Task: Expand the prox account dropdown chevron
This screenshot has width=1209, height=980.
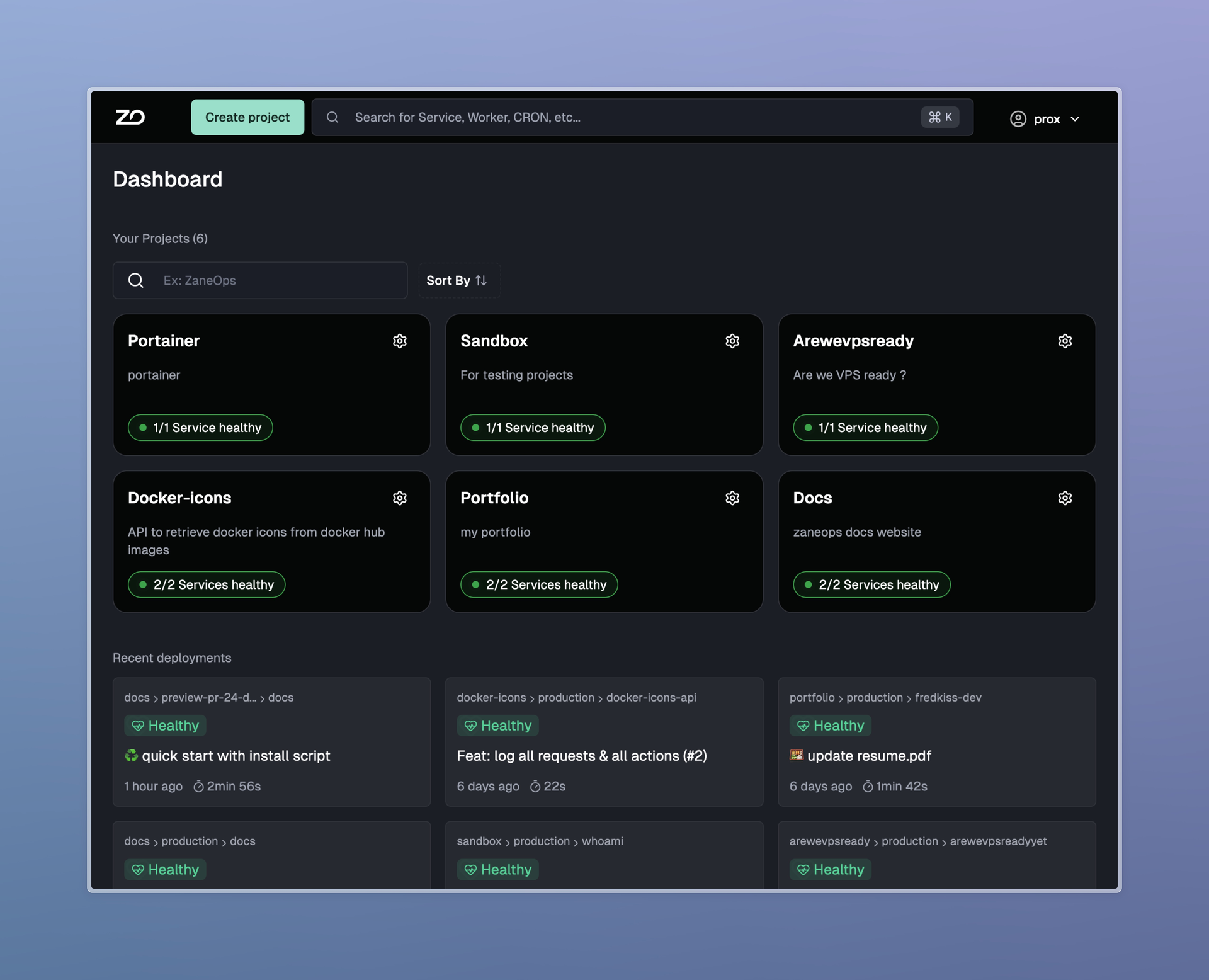Action: click(1075, 119)
